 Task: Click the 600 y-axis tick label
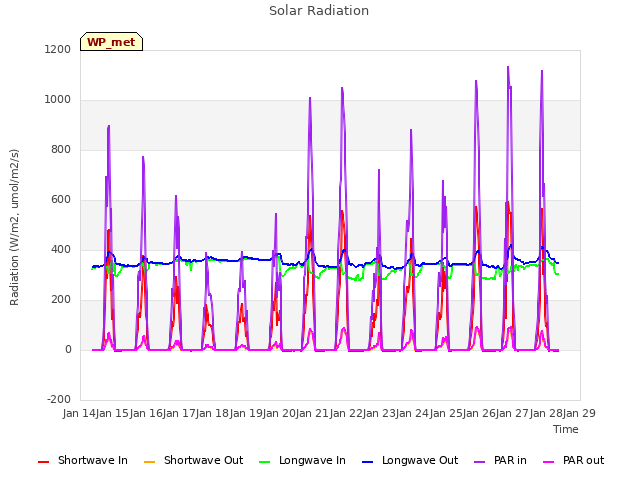coord(61,200)
